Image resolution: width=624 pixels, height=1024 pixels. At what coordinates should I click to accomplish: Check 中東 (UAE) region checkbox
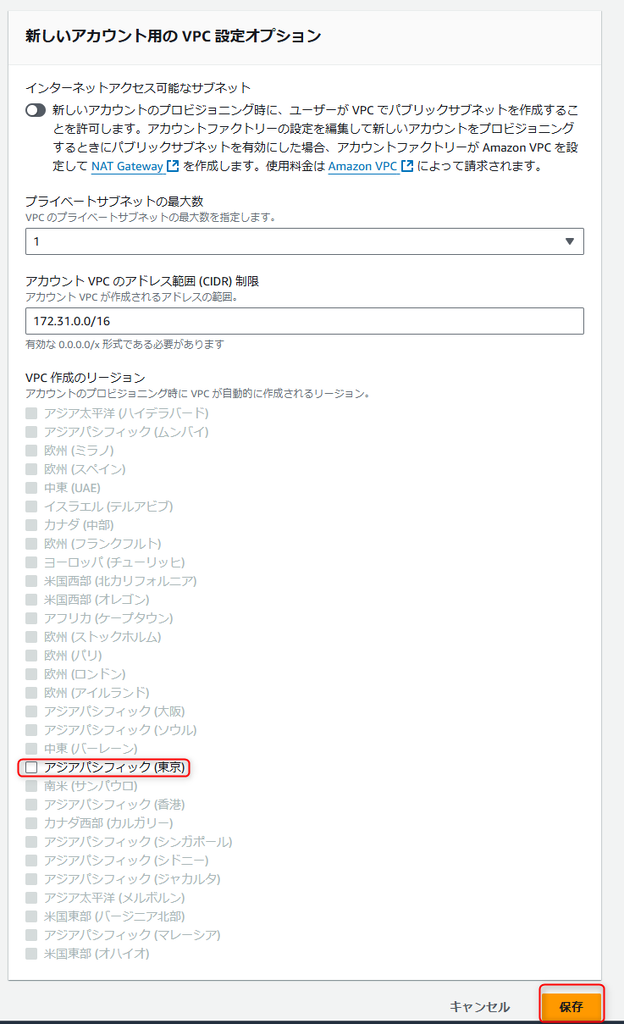(31, 488)
